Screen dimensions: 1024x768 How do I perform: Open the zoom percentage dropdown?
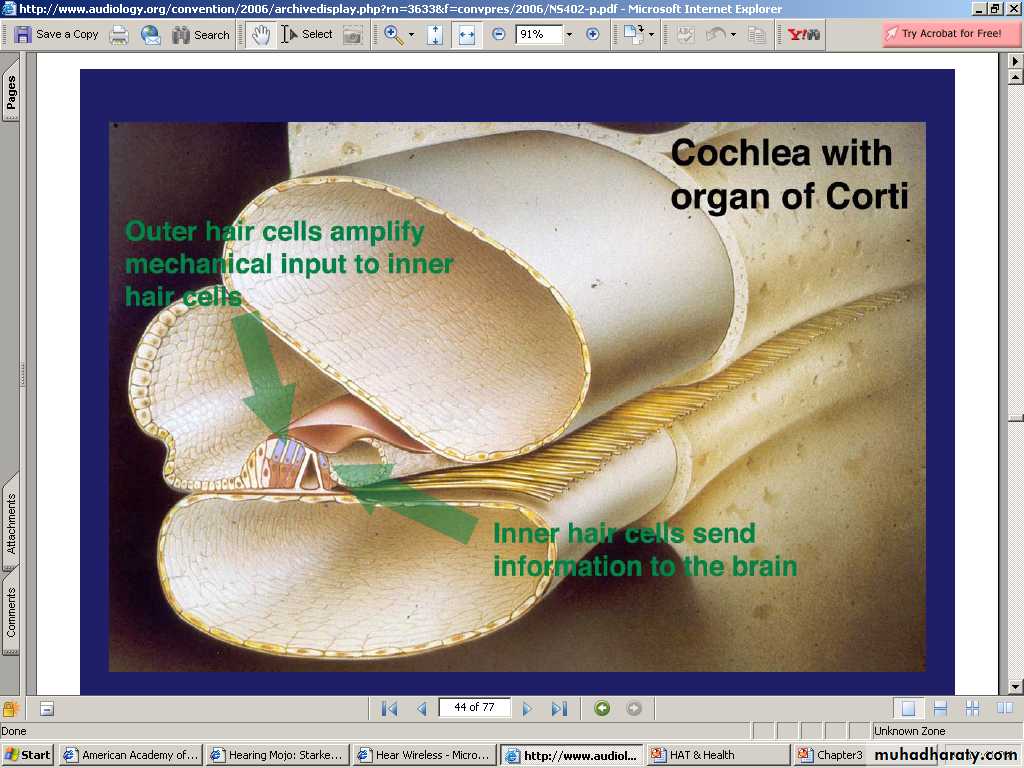[x=569, y=35]
